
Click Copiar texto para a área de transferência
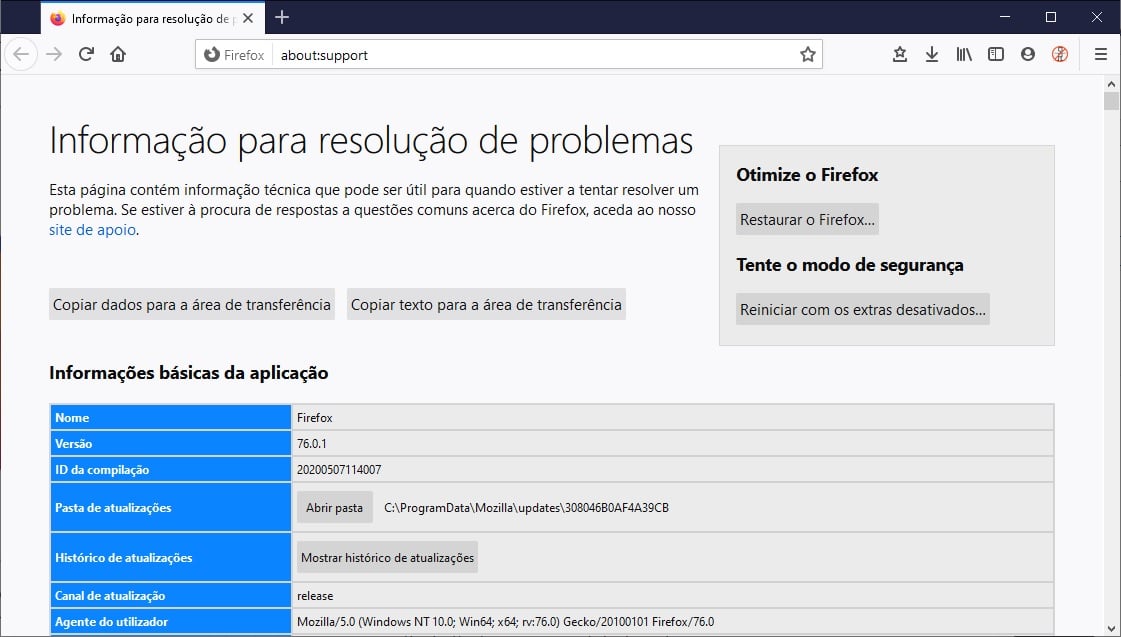pyautogui.click(x=486, y=305)
